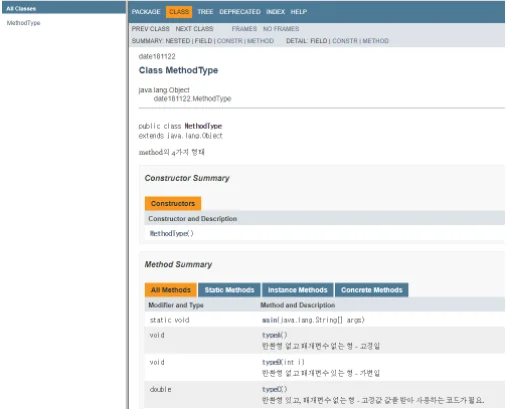Viewport: 507px width, 409px height.
Task: Switch to the Instance Methods tab
Action: [297, 290]
